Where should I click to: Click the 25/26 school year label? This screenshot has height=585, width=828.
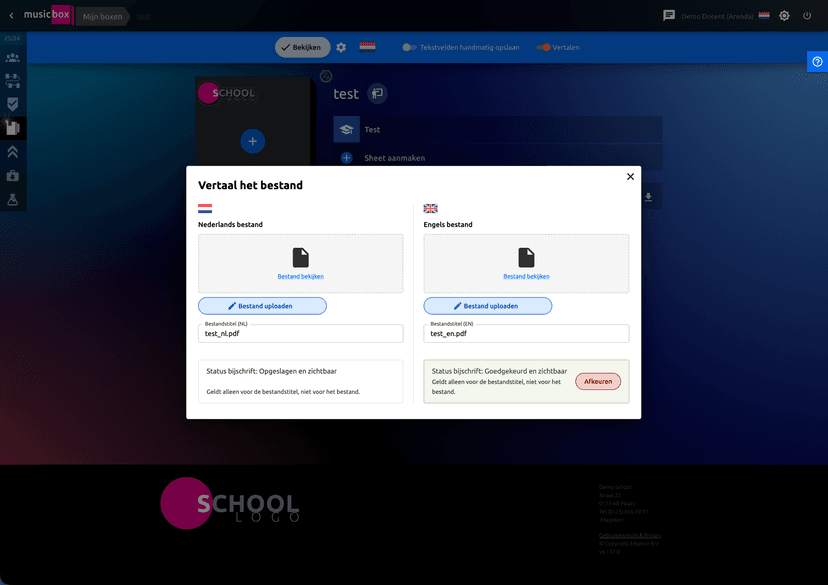[x=12, y=39]
